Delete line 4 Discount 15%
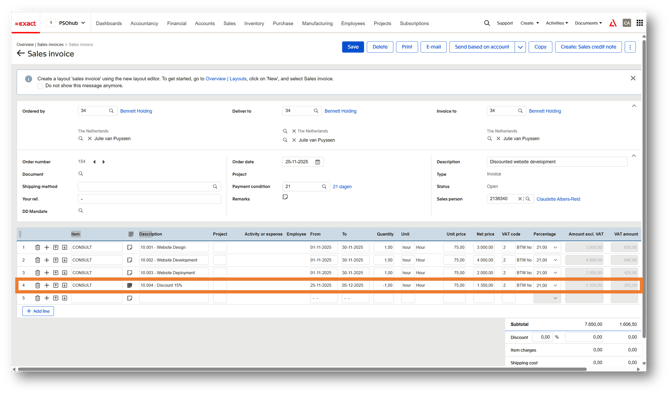The image size is (670, 395). [x=38, y=285]
